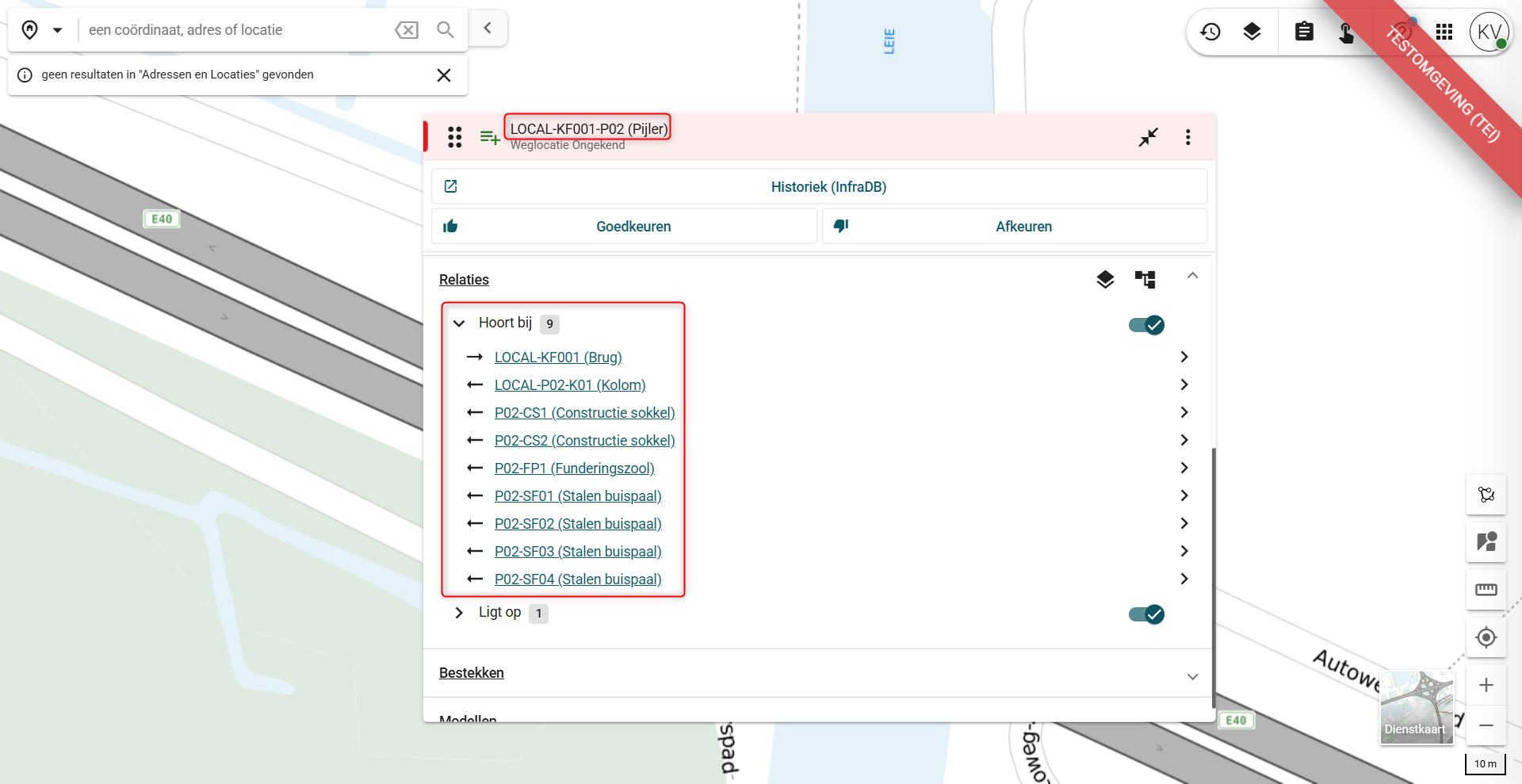Click the clipboard icon in top toolbar
Viewport: 1522px width, 784px height.
coord(1304,32)
